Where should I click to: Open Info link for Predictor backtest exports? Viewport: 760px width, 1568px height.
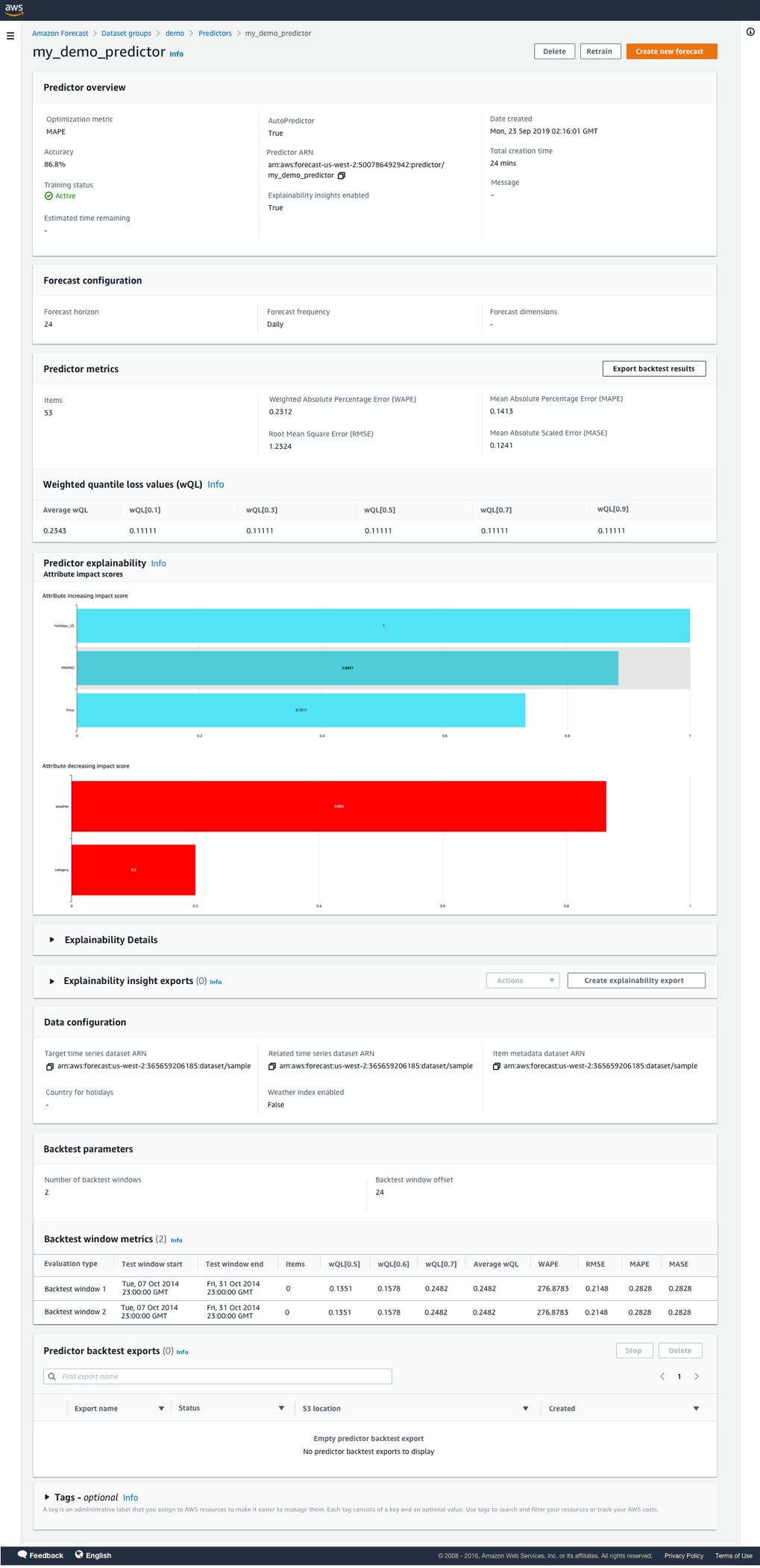(182, 1352)
